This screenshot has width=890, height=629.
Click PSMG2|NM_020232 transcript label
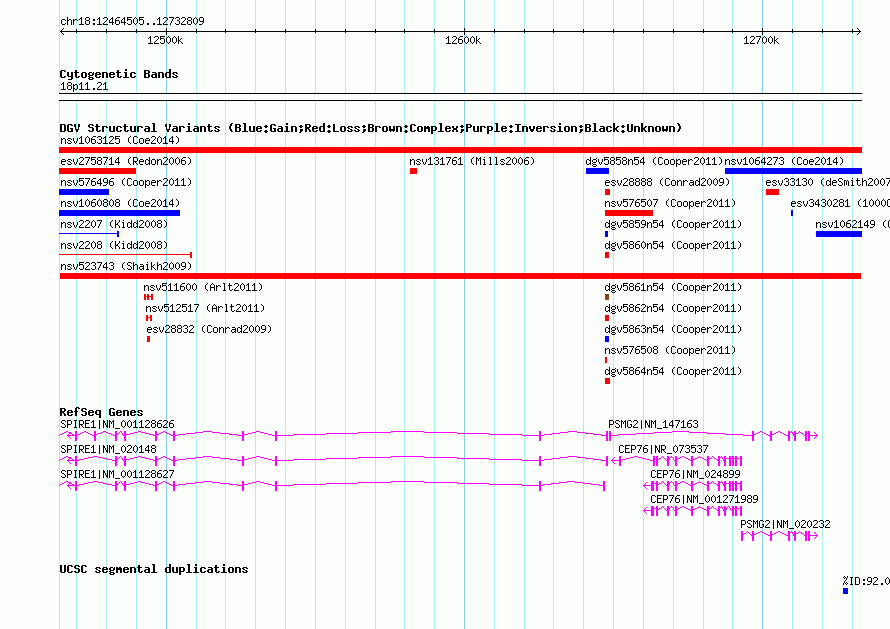click(x=785, y=524)
